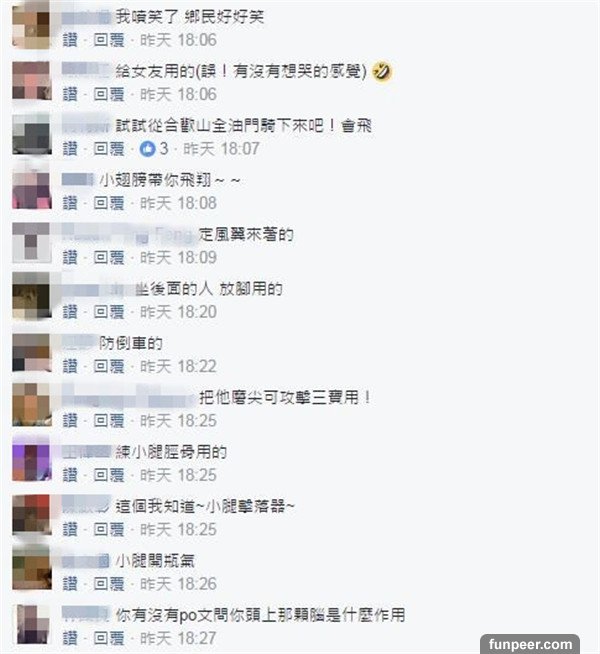Screen dimensions: 600x654
Task: Click the laughing emoji in second comment
Action: coord(382,71)
